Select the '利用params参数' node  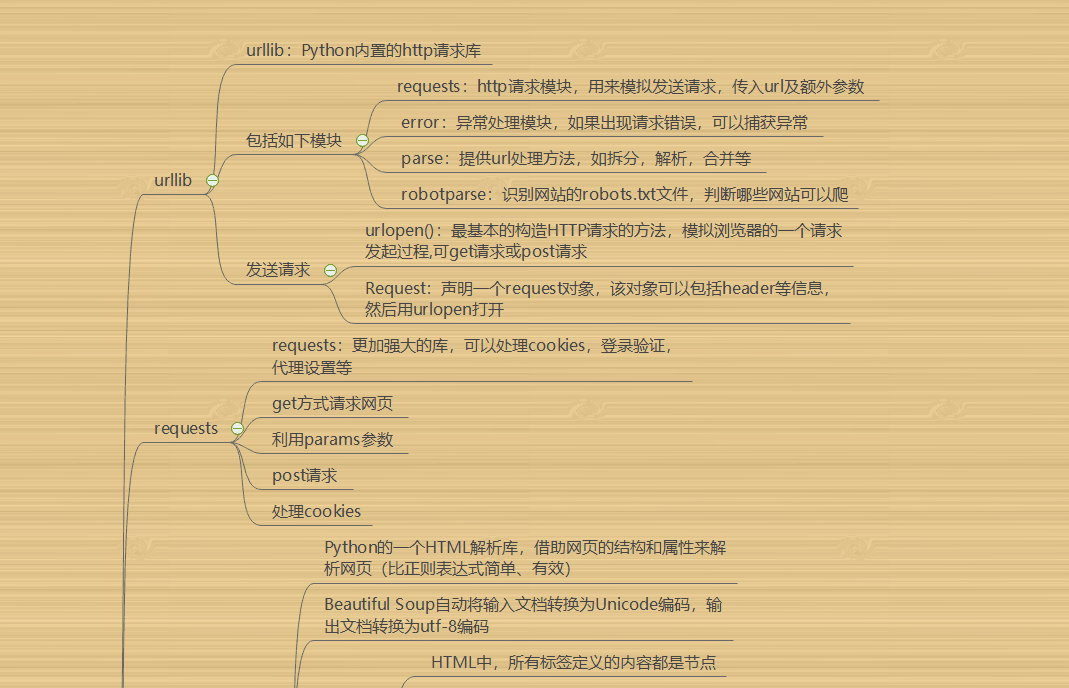[x=332, y=440]
